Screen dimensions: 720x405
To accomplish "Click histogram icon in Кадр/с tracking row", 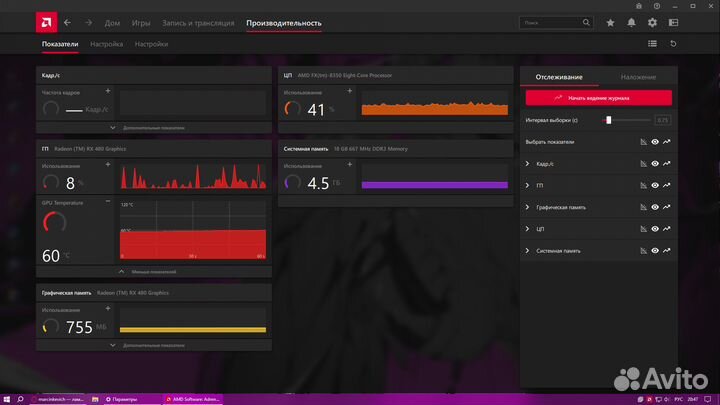I will click(643, 163).
